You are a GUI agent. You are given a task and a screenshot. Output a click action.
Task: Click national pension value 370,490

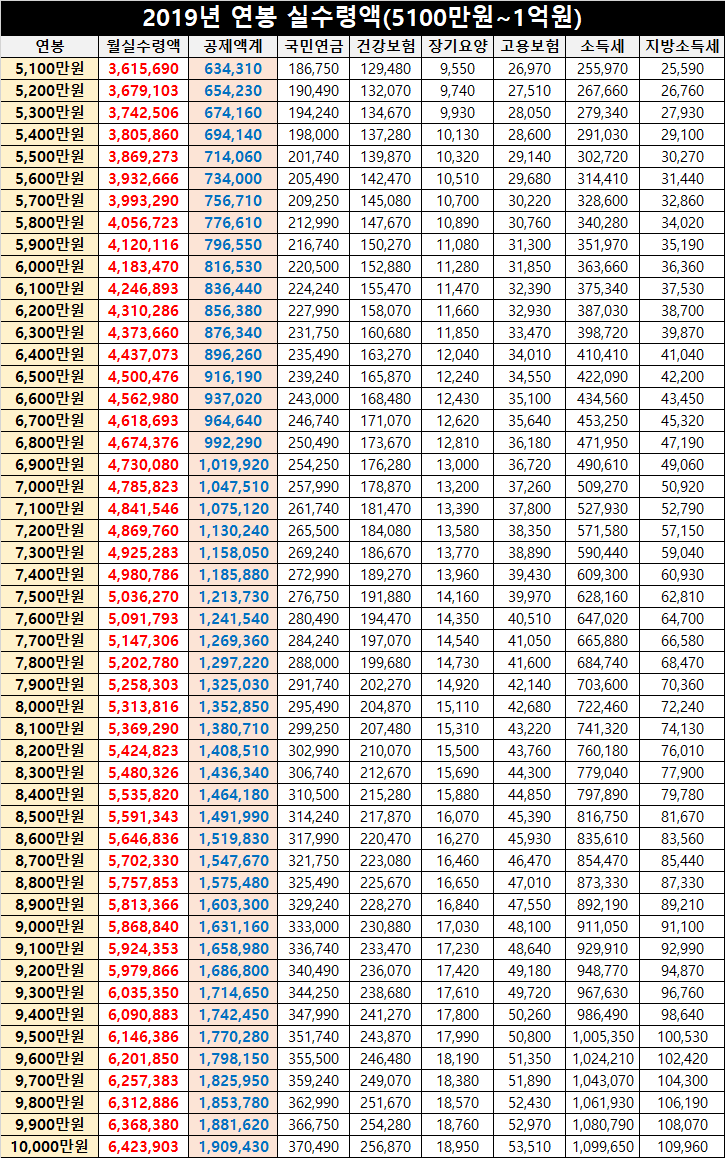(314, 1147)
